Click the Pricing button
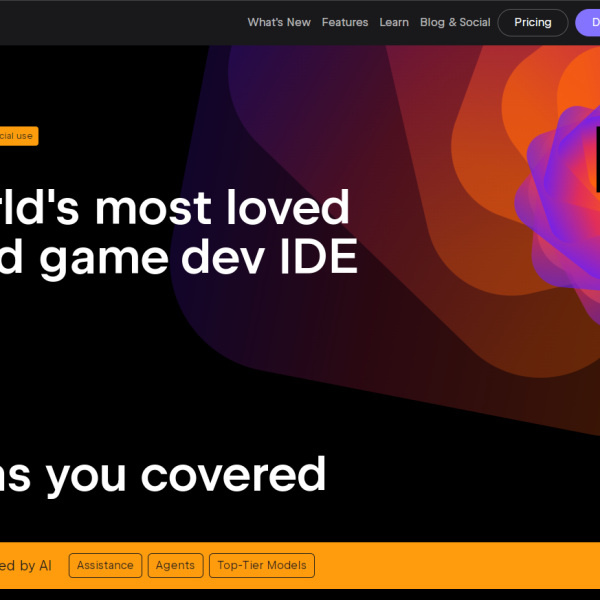The width and height of the screenshot is (600, 600). 533,23
